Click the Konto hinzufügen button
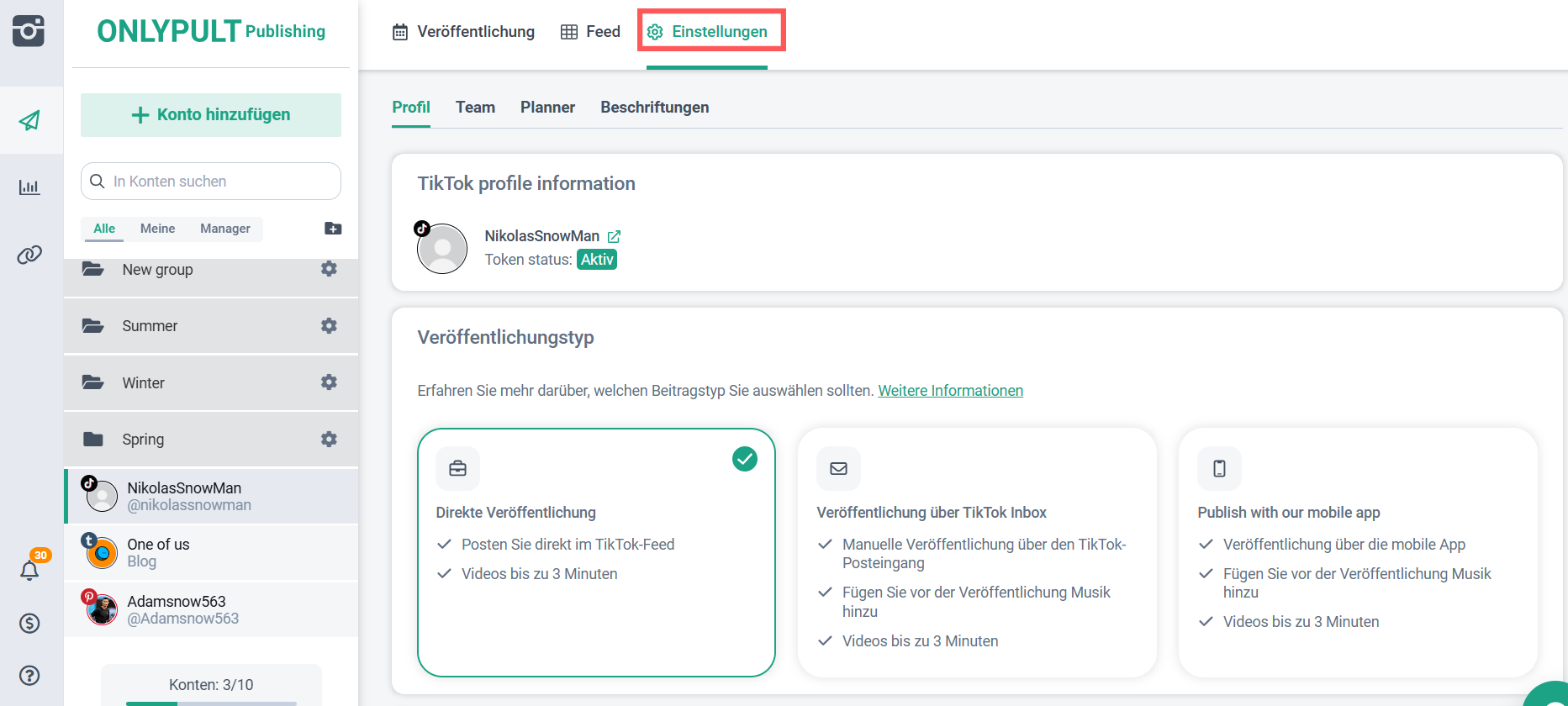This screenshot has height=706, width=1568. tap(211, 115)
